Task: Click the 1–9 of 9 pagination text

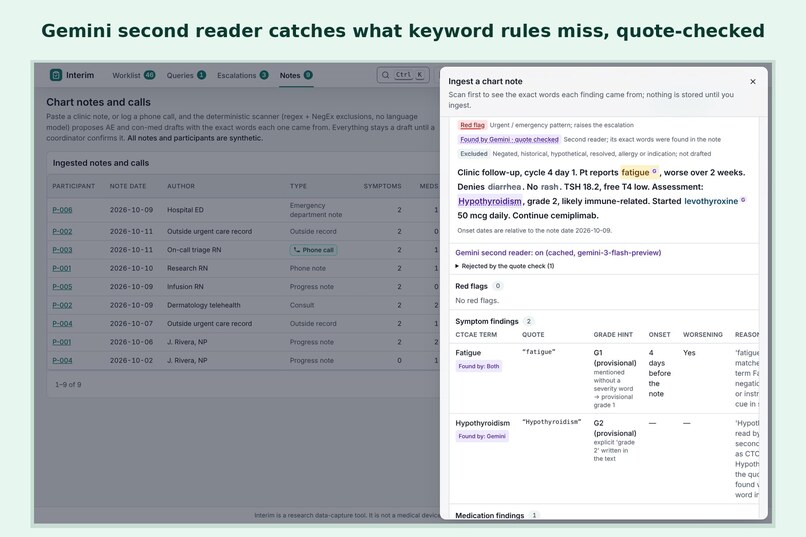Action: 68,384
